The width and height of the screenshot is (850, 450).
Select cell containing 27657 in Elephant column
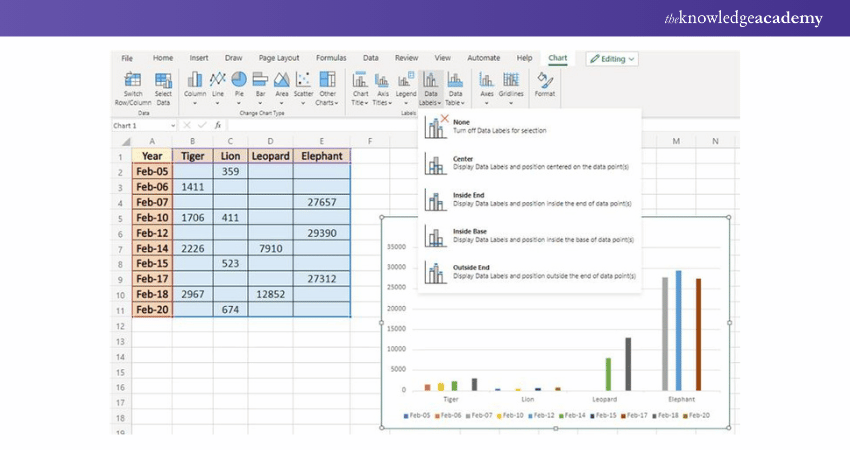point(321,202)
